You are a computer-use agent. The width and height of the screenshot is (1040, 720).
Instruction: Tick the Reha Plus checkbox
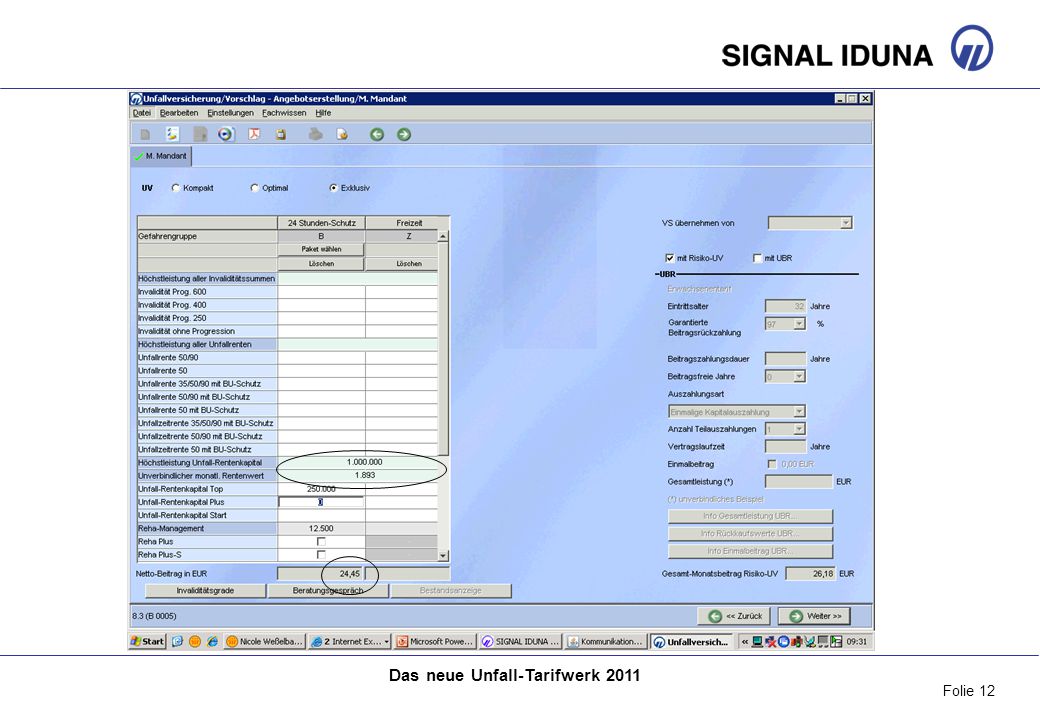(321, 542)
